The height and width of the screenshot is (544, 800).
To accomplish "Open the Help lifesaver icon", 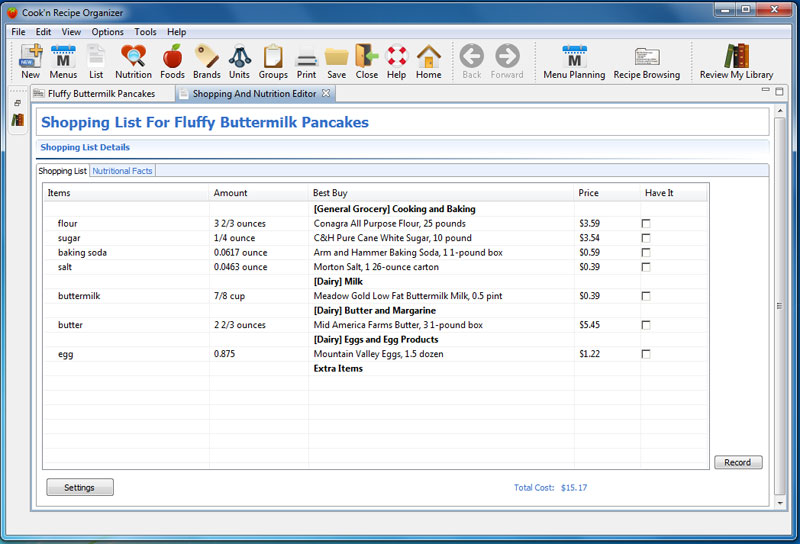I will (396, 61).
